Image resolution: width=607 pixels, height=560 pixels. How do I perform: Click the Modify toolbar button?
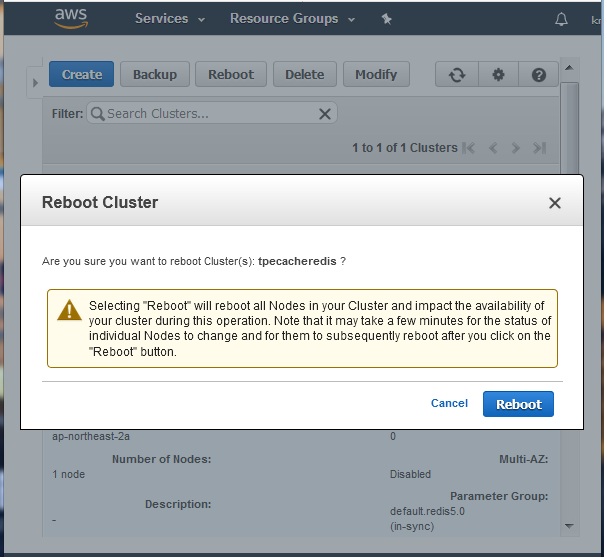[x=376, y=74]
